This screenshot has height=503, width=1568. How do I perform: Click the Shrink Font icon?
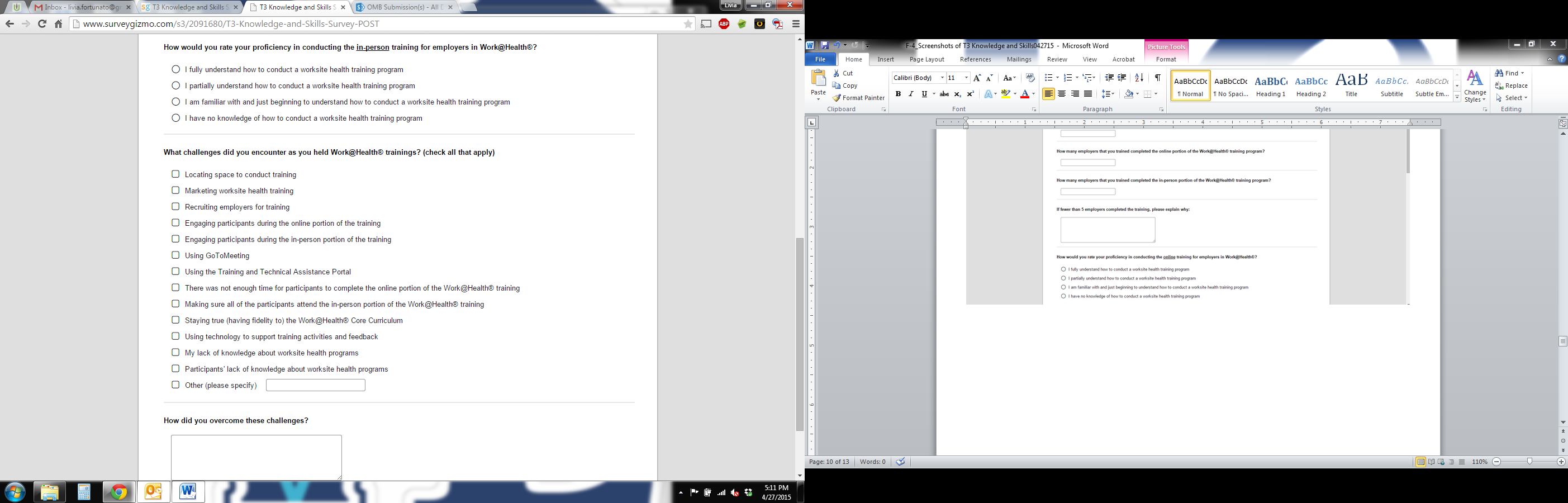tap(989, 78)
